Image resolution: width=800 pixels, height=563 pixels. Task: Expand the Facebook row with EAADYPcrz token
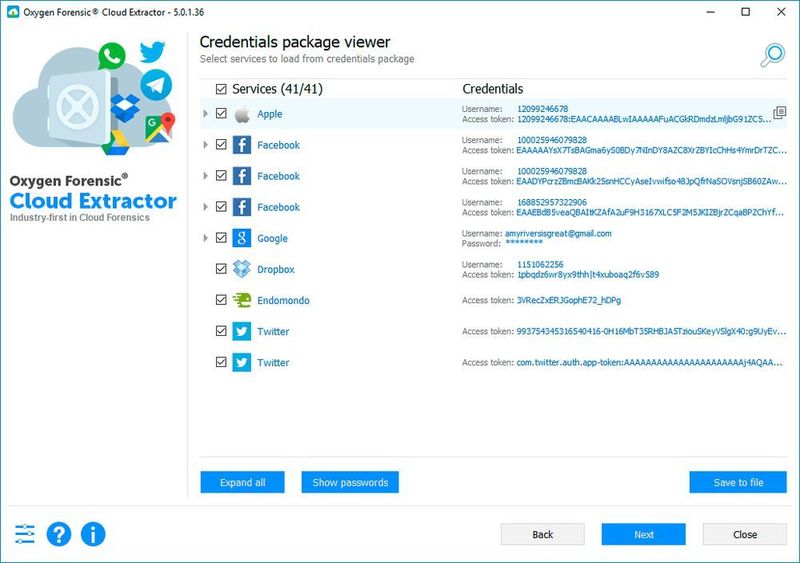pos(205,176)
